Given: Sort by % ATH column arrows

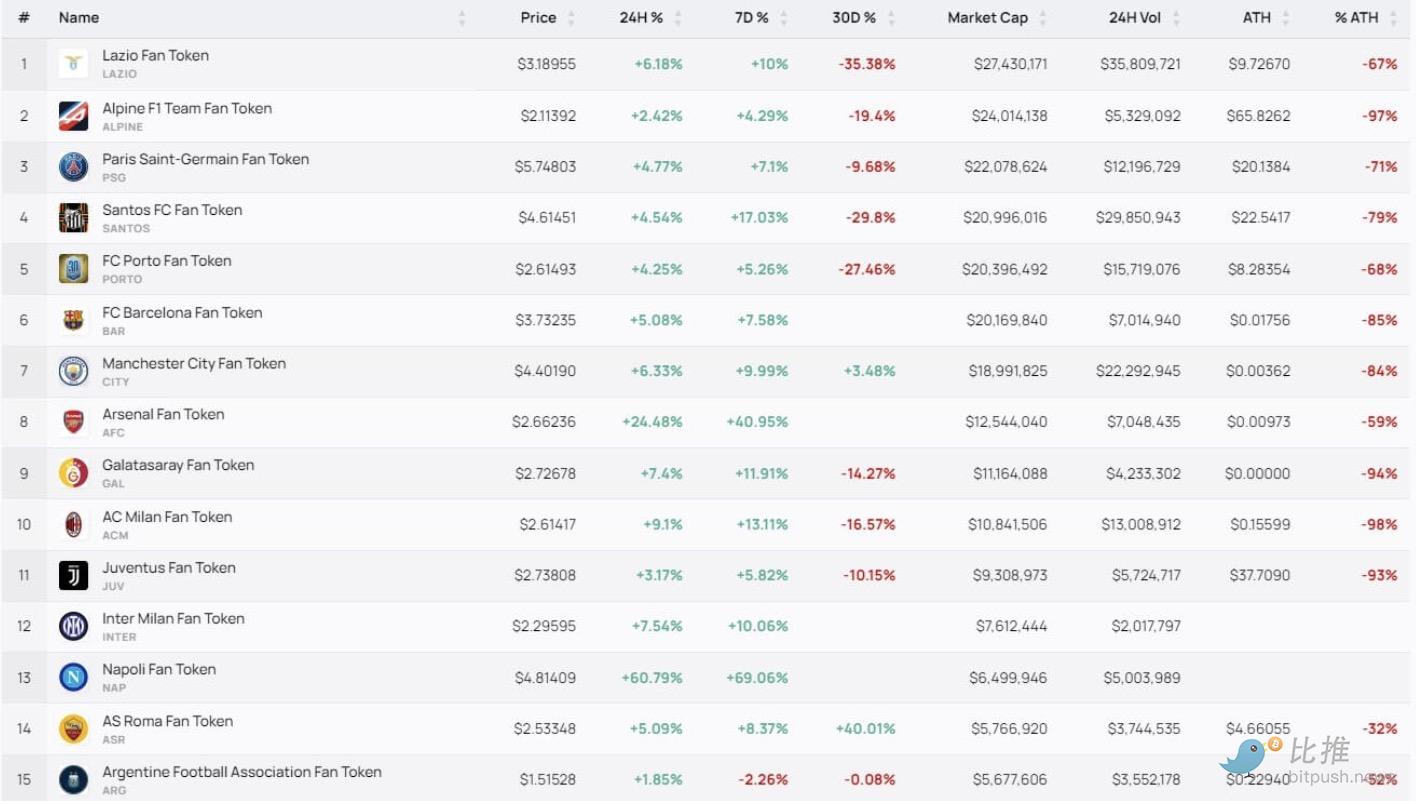Looking at the screenshot, I should point(1393,18).
